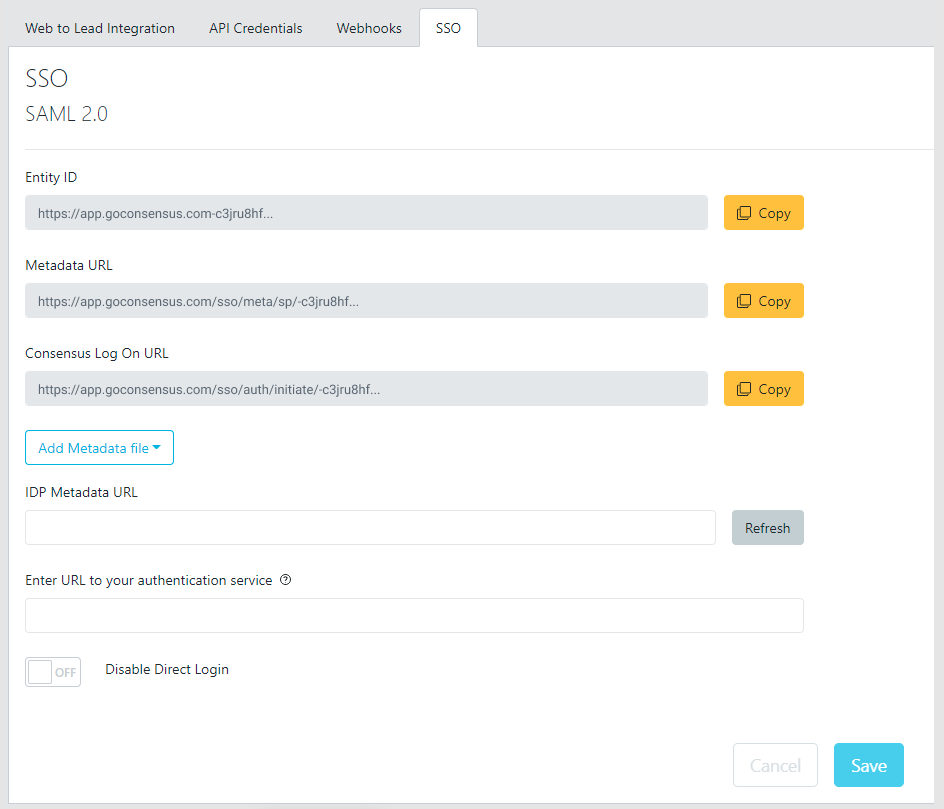
Task: Open the API Credentials tab
Action: [256, 28]
